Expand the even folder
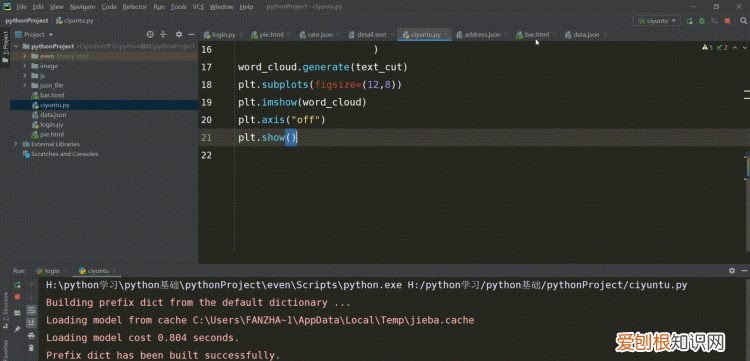This screenshot has width=750, height=361. coord(24,56)
